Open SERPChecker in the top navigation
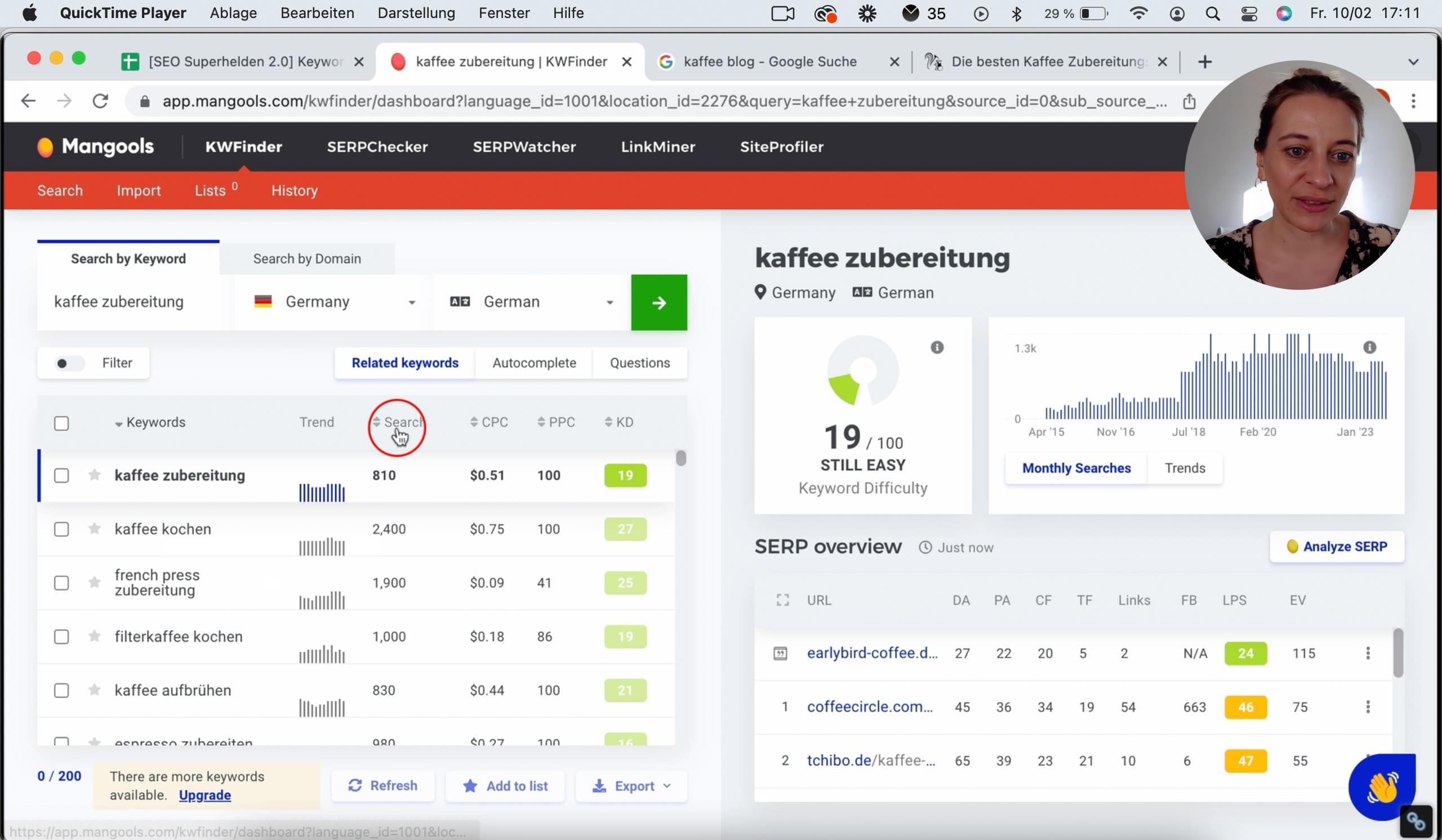Screen dimensions: 1442x840 pyautogui.click(x=377, y=147)
